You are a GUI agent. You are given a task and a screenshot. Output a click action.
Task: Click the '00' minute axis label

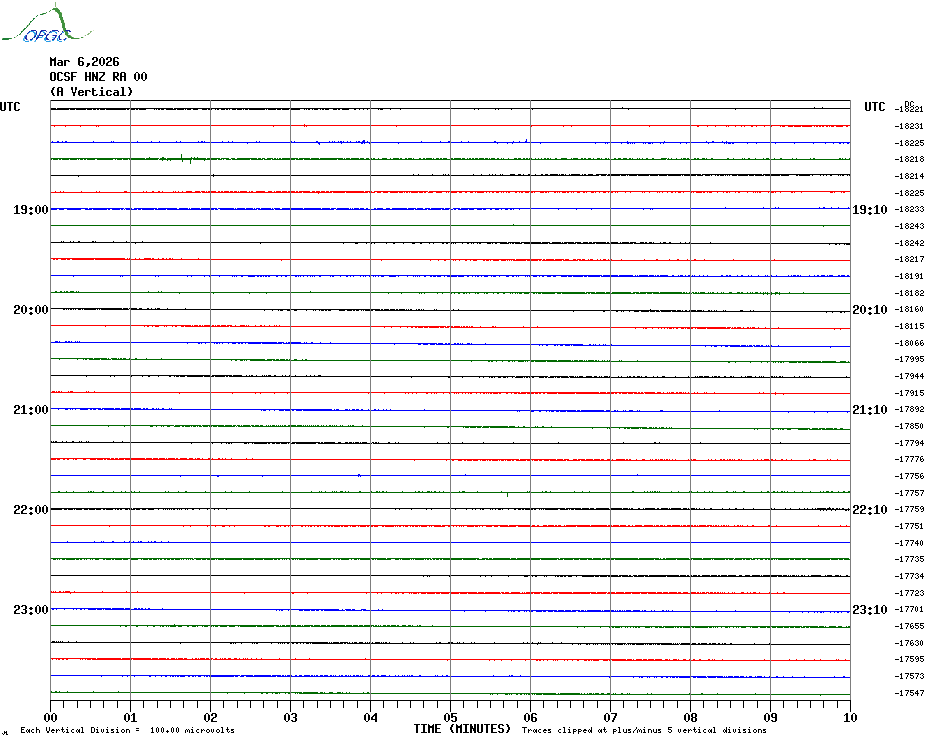[x=50, y=717]
